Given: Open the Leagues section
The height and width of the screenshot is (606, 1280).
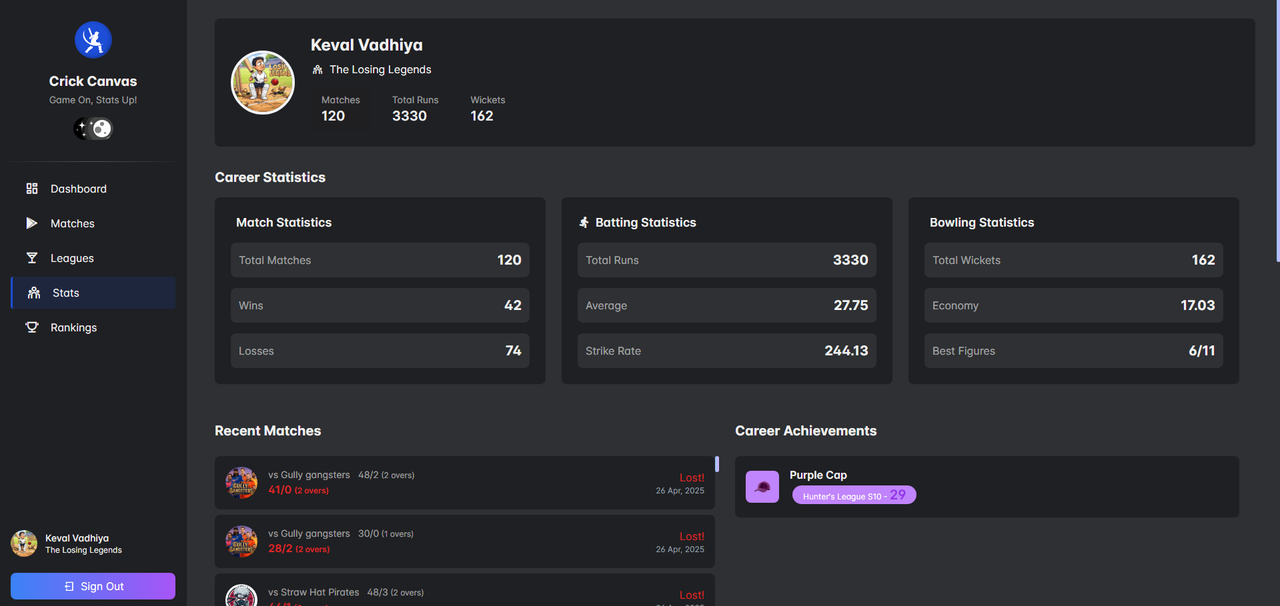Looking at the screenshot, I should tap(93, 258).
